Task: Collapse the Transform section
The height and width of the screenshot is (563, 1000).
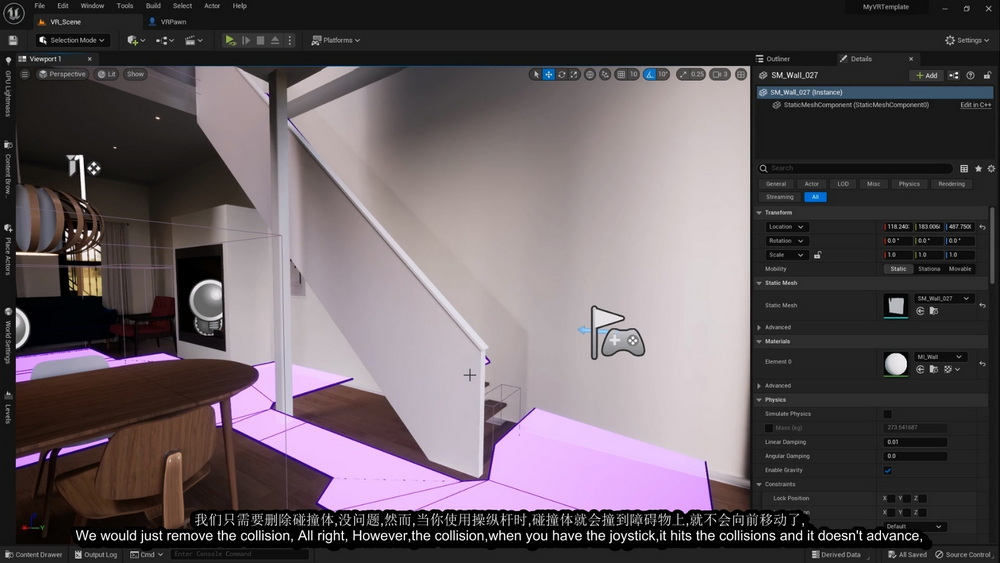Action: (x=759, y=213)
